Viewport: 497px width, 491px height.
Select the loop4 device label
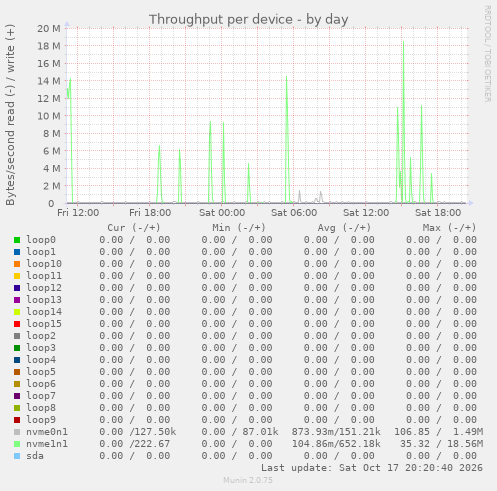(41, 360)
